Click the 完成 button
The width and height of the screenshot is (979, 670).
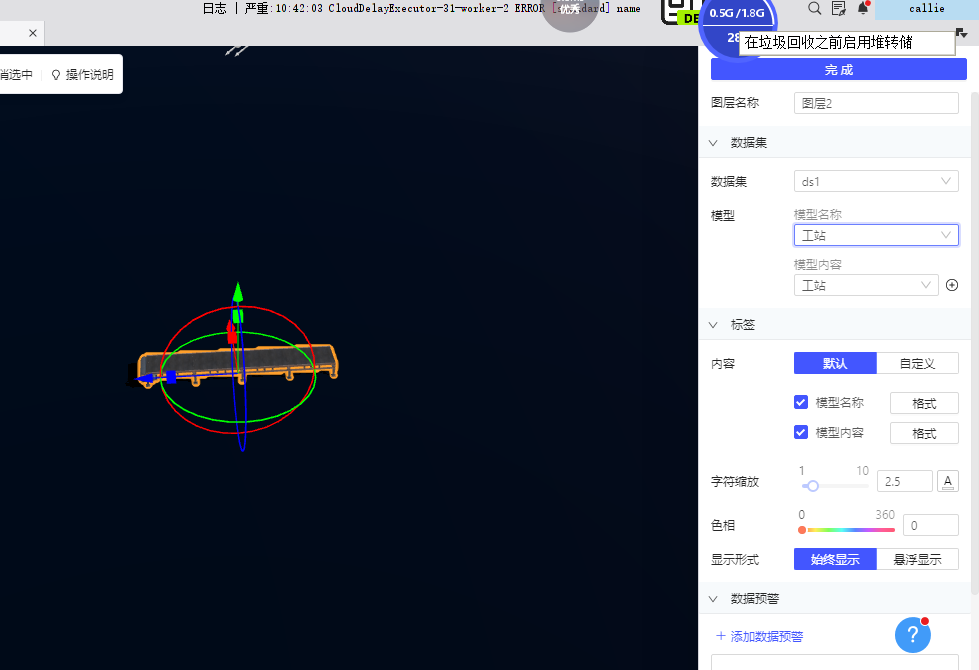(839, 69)
